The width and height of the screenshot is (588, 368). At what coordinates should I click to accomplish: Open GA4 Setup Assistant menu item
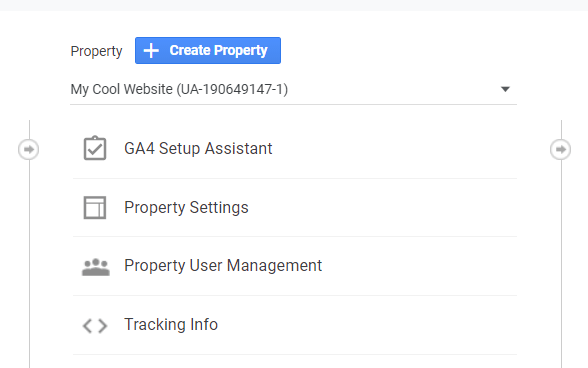click(x=198, y=149)
